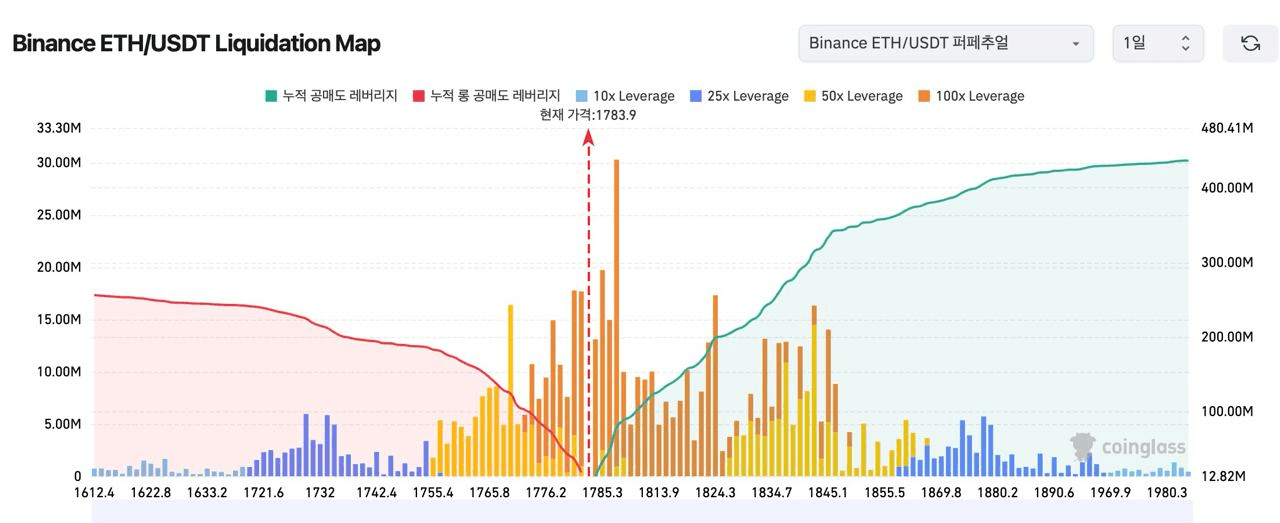Screen dimensions: 1280x523
Task: Click the x-axis label 1612.4
Action: pos(95,492)
